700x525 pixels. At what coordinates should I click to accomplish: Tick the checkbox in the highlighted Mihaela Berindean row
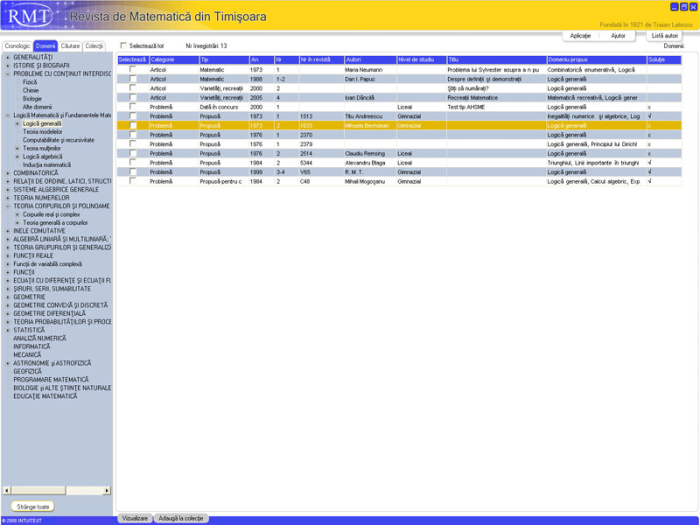click(x=133, y=125)
